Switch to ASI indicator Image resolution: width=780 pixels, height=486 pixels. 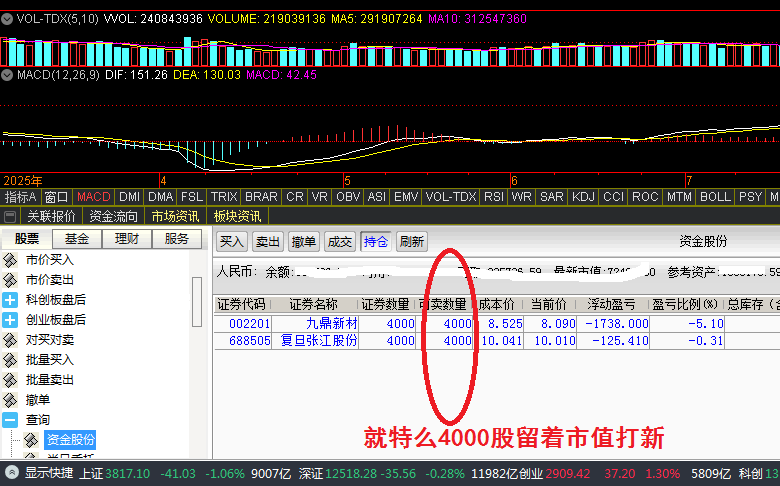click(x=377, y=197)
